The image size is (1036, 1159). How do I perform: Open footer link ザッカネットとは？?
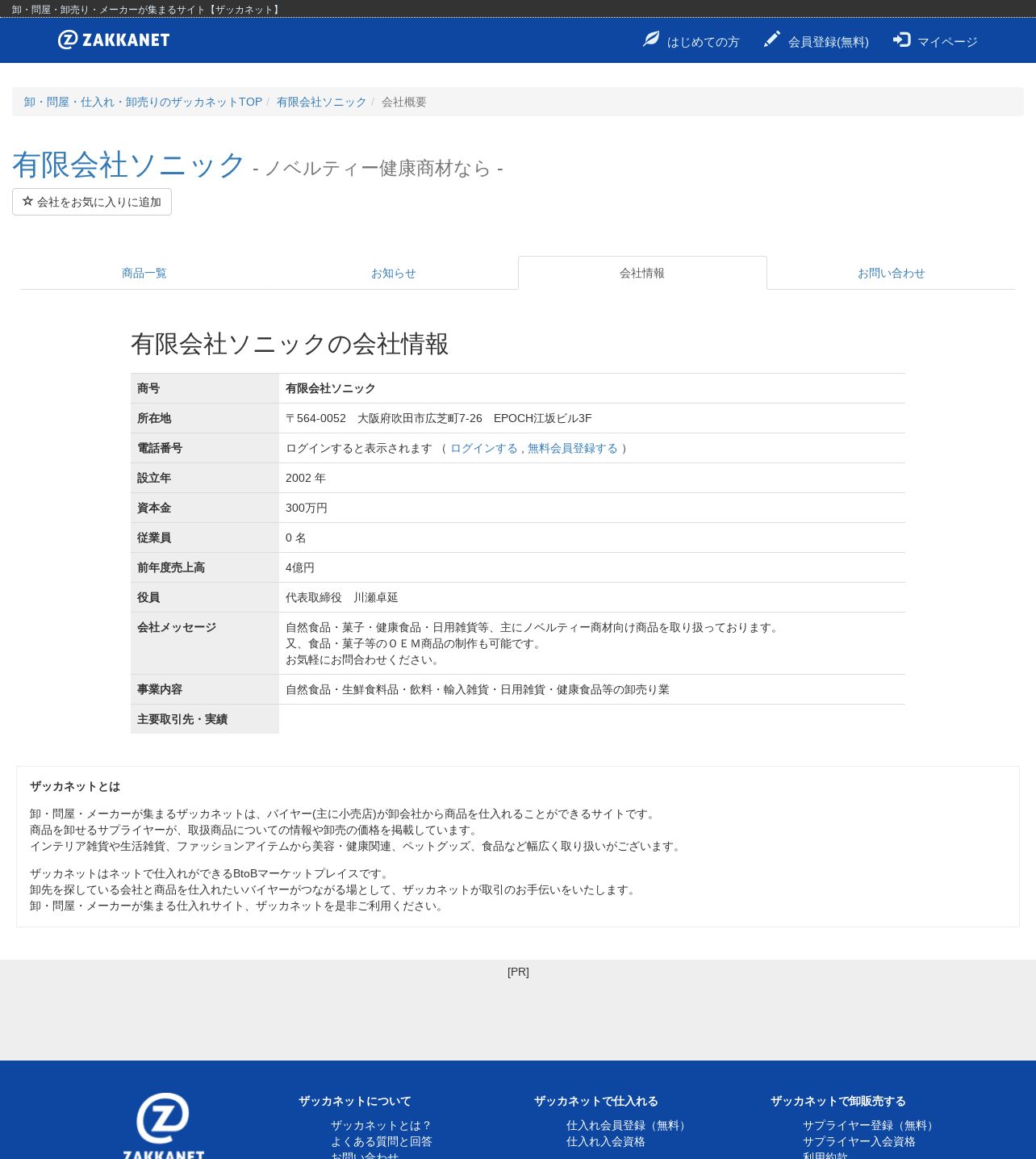pos(382,1125)
